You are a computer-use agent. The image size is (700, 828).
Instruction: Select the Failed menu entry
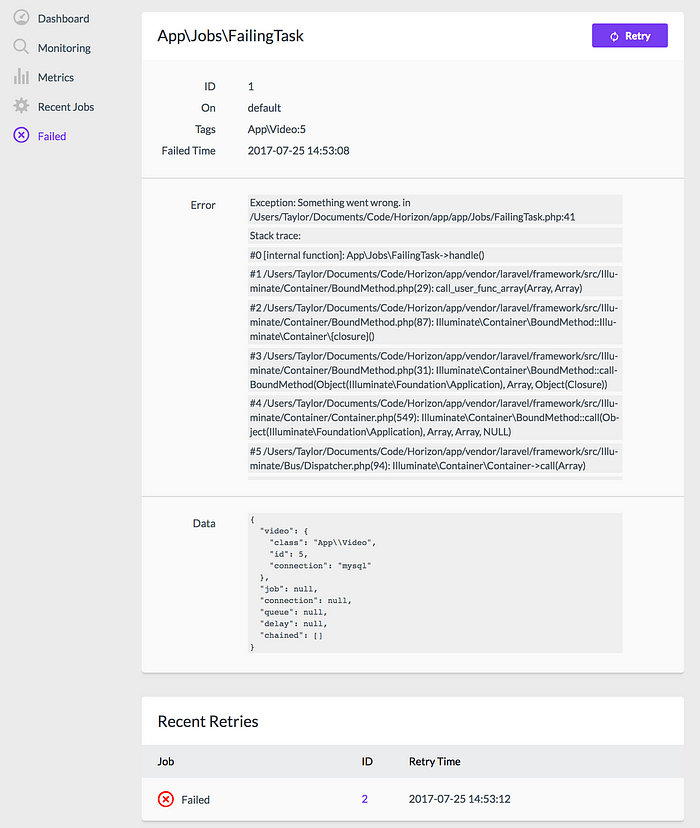pyautogui.click(x=52, y=136)
